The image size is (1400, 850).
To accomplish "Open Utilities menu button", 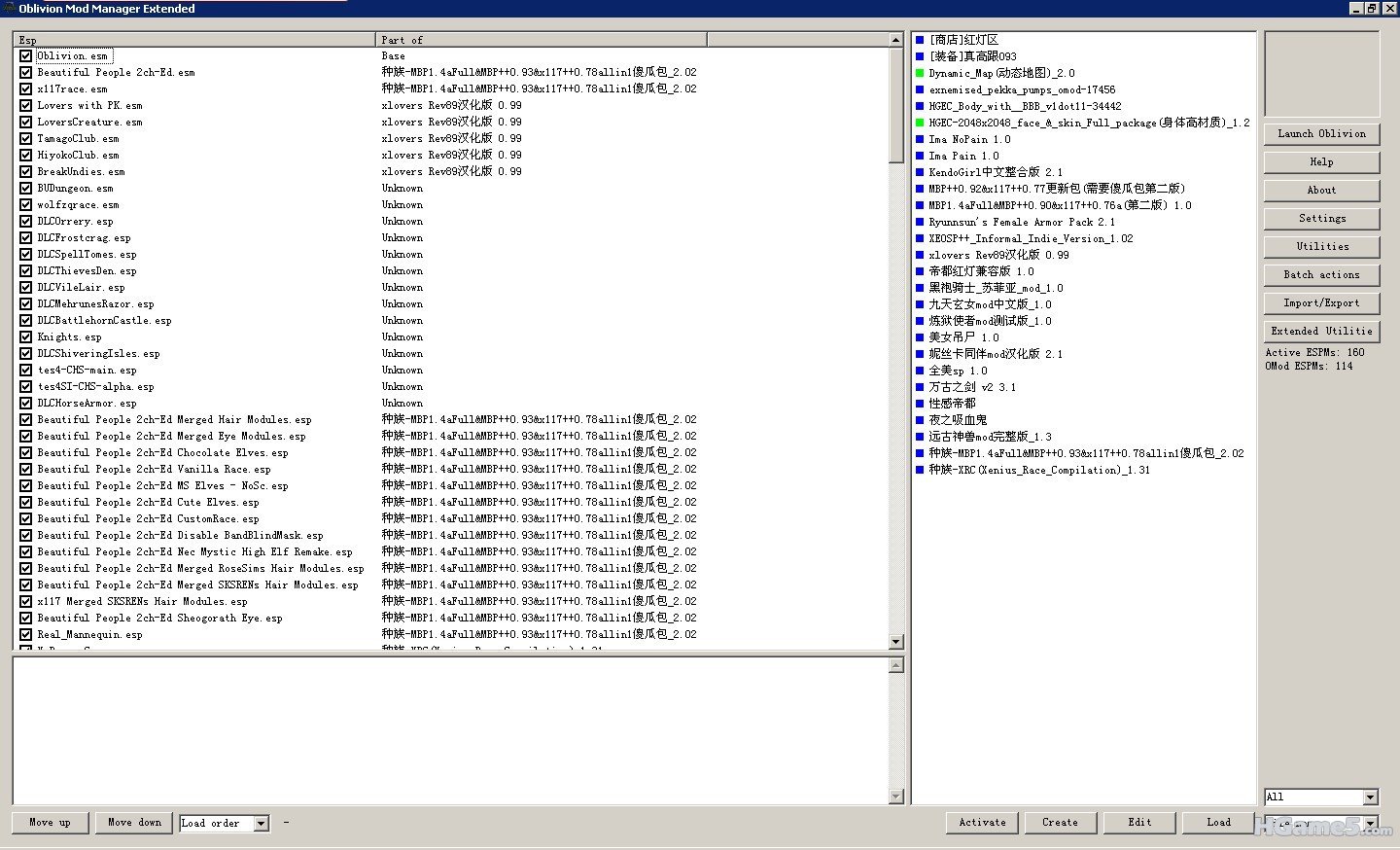I will click(1321, 247).
